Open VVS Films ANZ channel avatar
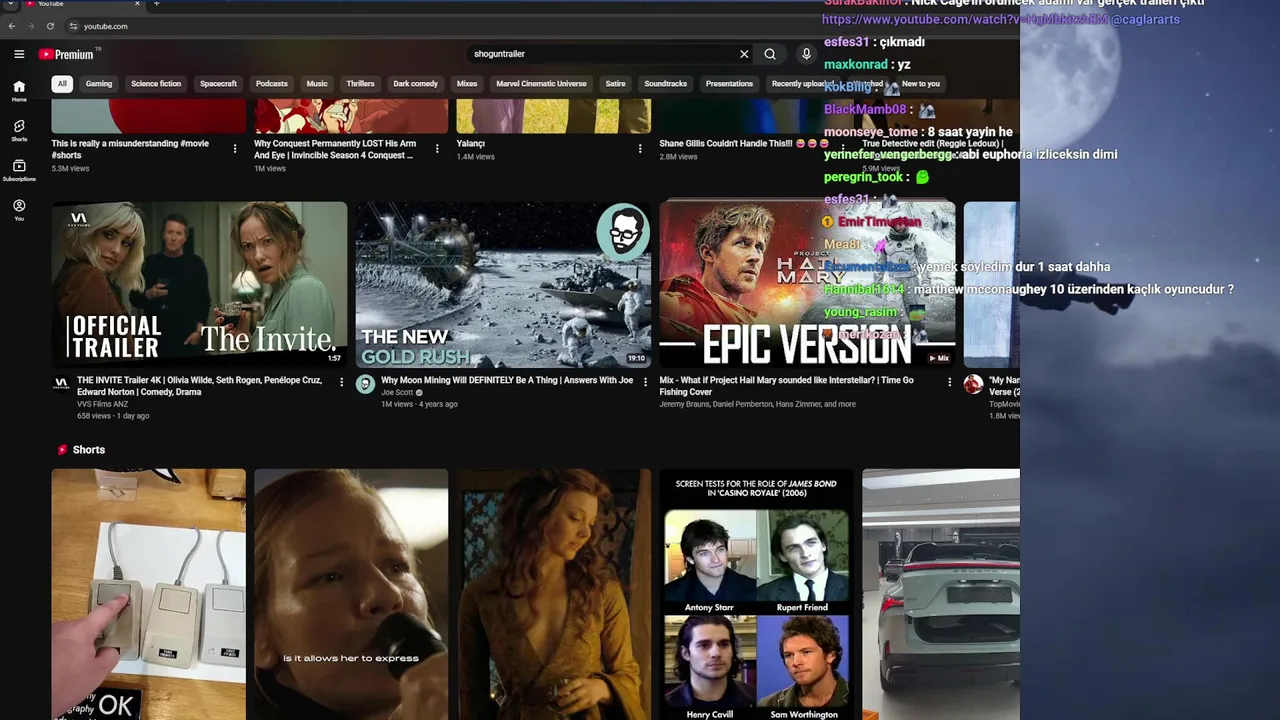The height and width of the screenshot is (720, 1280). tap(61, 384)
